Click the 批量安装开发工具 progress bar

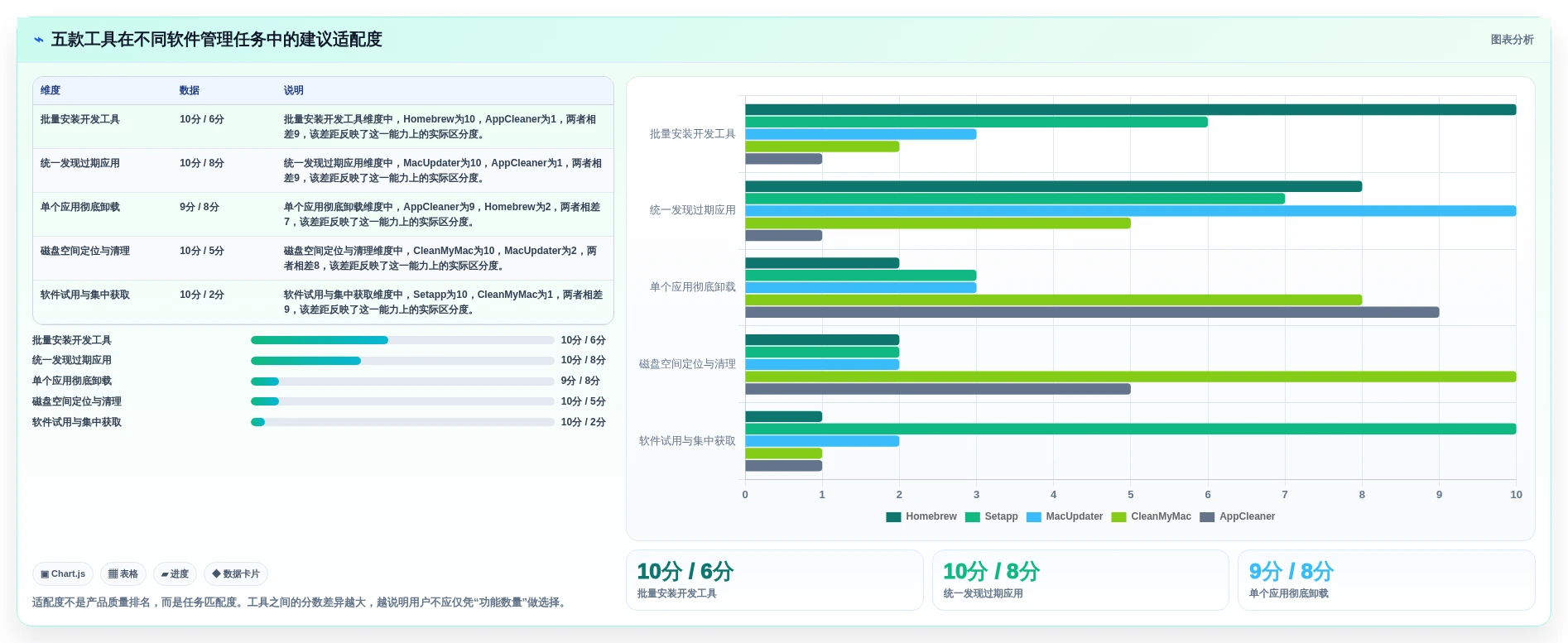tap(402, 340)
